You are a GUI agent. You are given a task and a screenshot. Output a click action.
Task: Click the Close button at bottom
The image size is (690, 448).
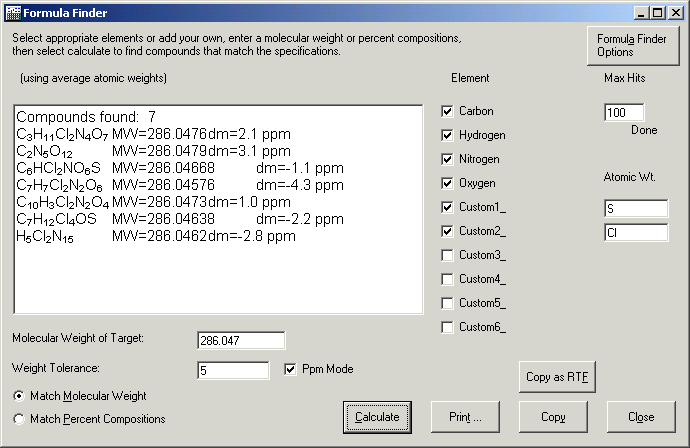(x=641, y=417)
